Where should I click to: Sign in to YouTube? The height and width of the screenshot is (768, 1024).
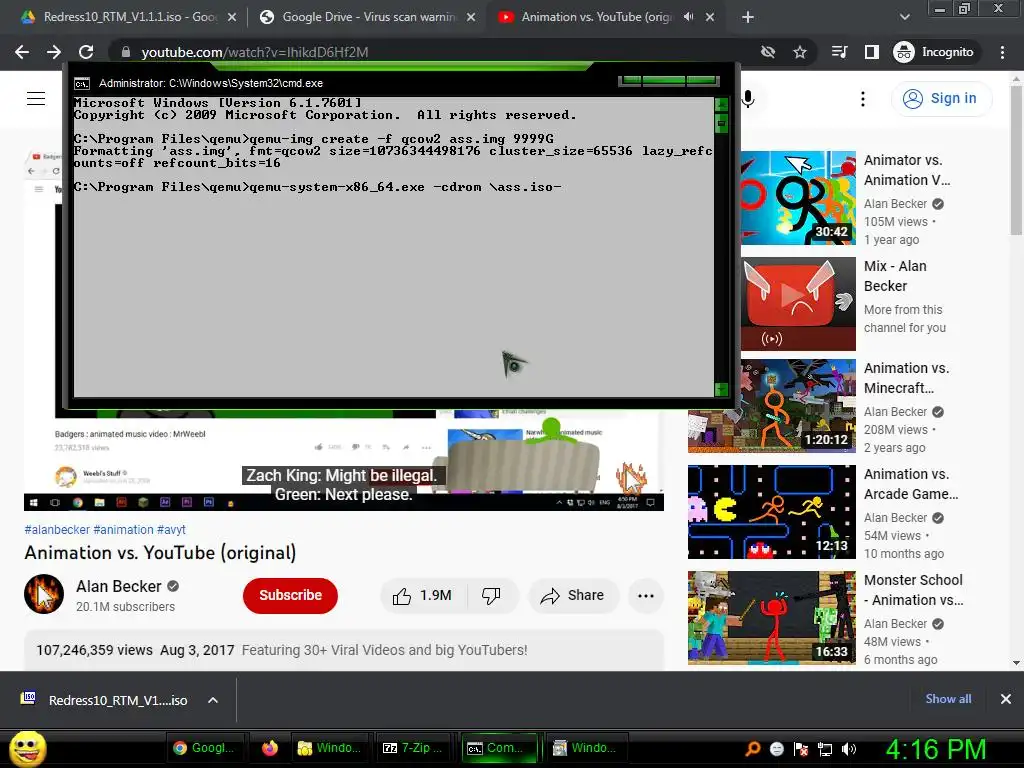coord(941,99)
